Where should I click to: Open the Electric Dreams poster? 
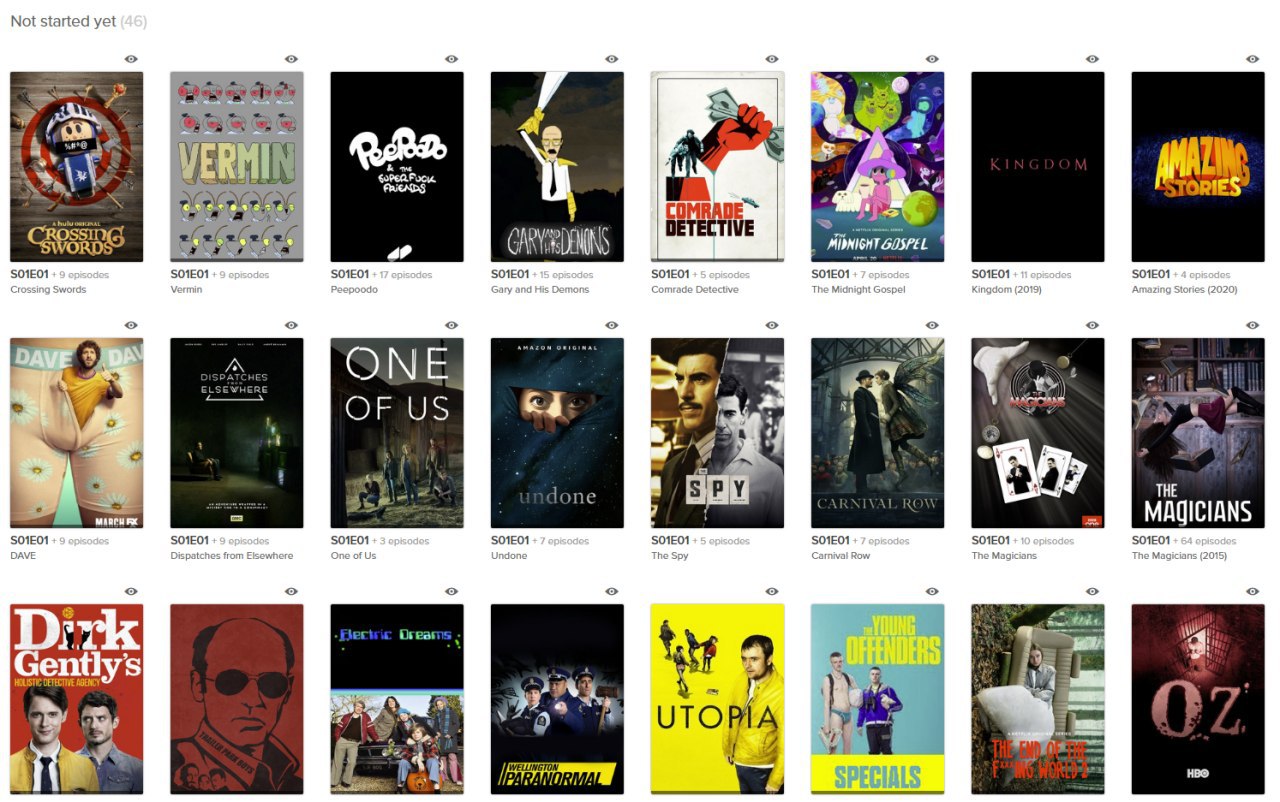pos(397,699)
